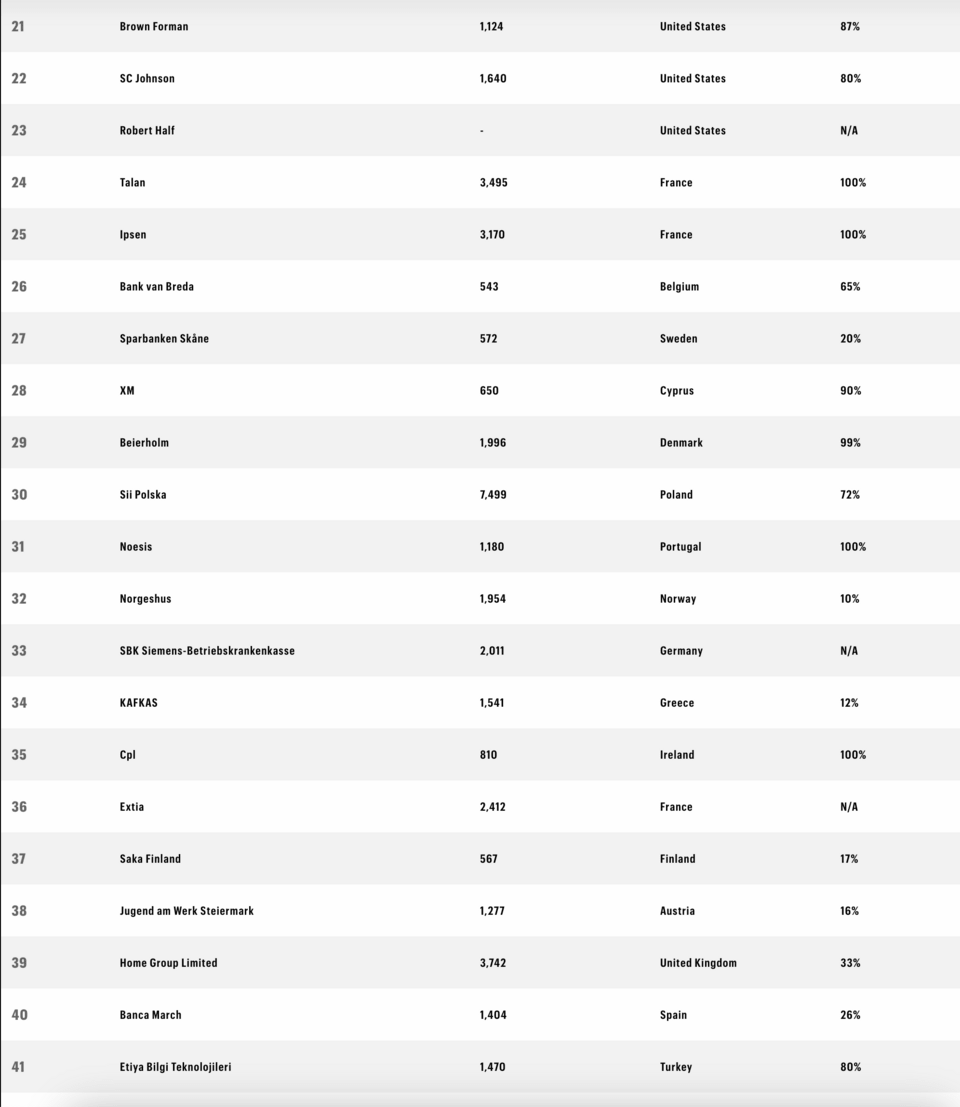
Task: Click the KAFKAS company name
Action: click(138, 702)
